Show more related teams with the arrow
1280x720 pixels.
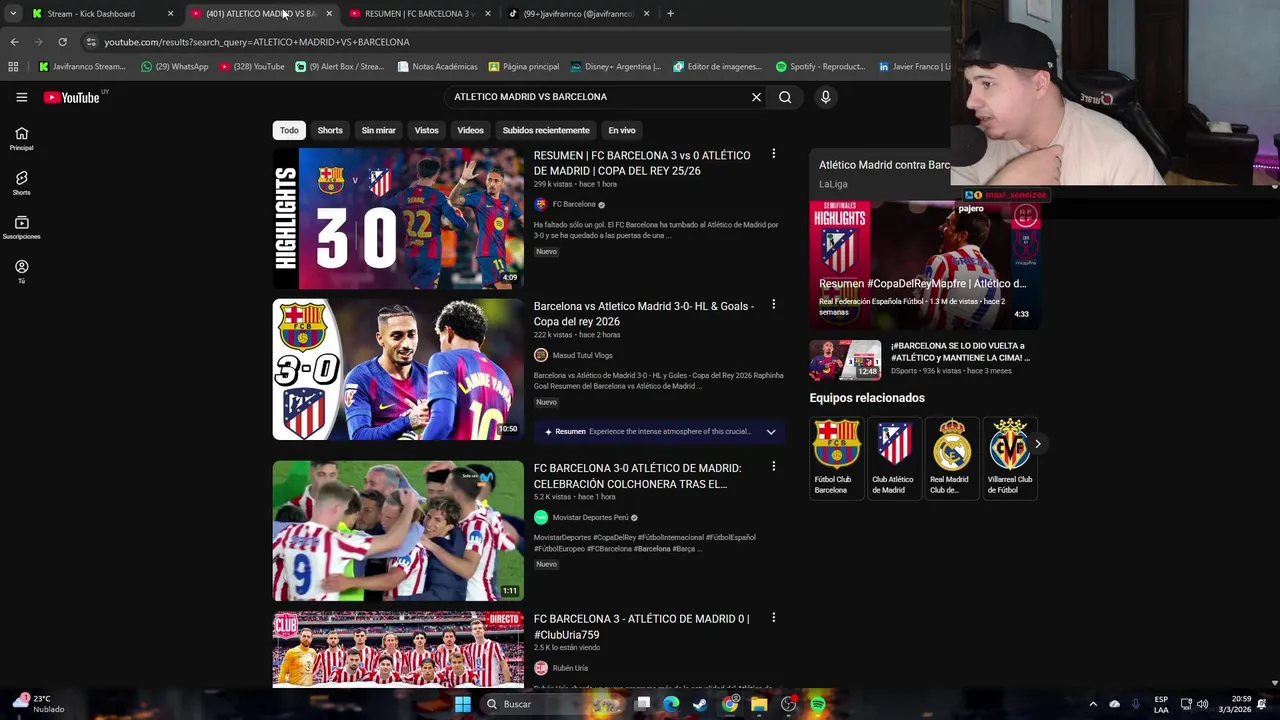[1037, 443]
